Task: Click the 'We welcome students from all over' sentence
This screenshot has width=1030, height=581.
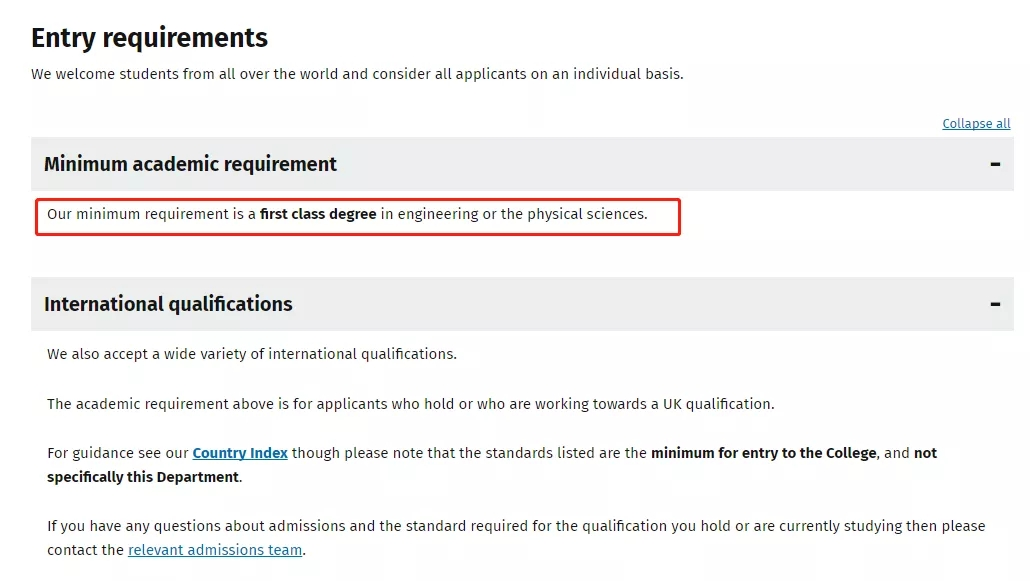Action: click(357, 74)
